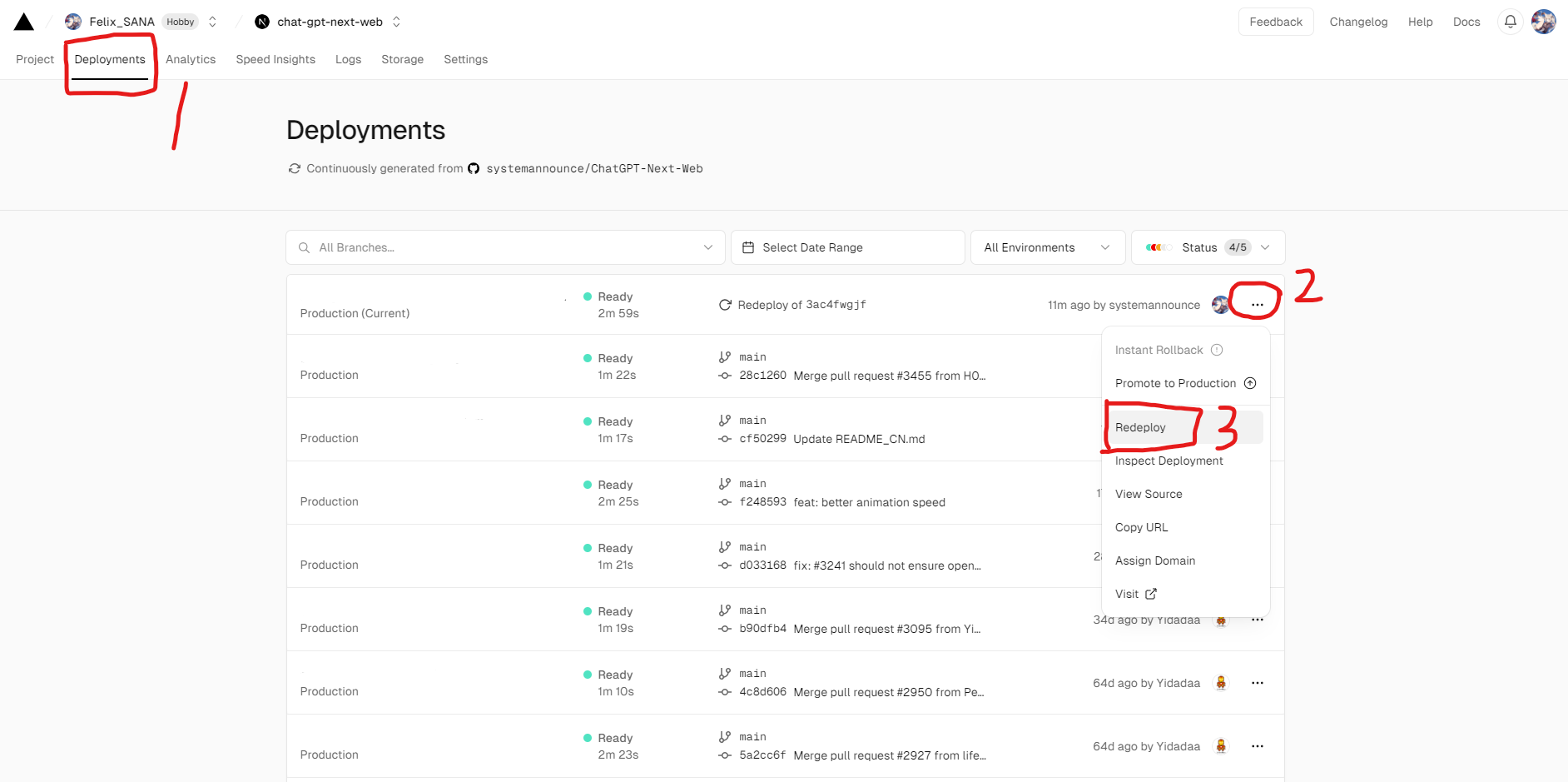1568x782 pixels.
Task: Open commit b90dfb4 merge pull request #3095
Action: 861,629
